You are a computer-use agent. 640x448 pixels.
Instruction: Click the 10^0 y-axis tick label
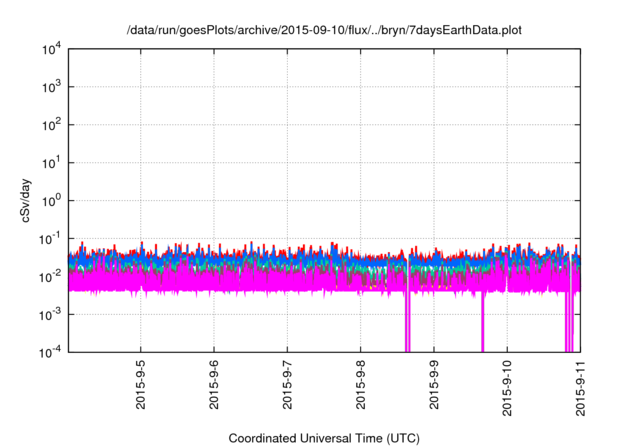(51, 201)
